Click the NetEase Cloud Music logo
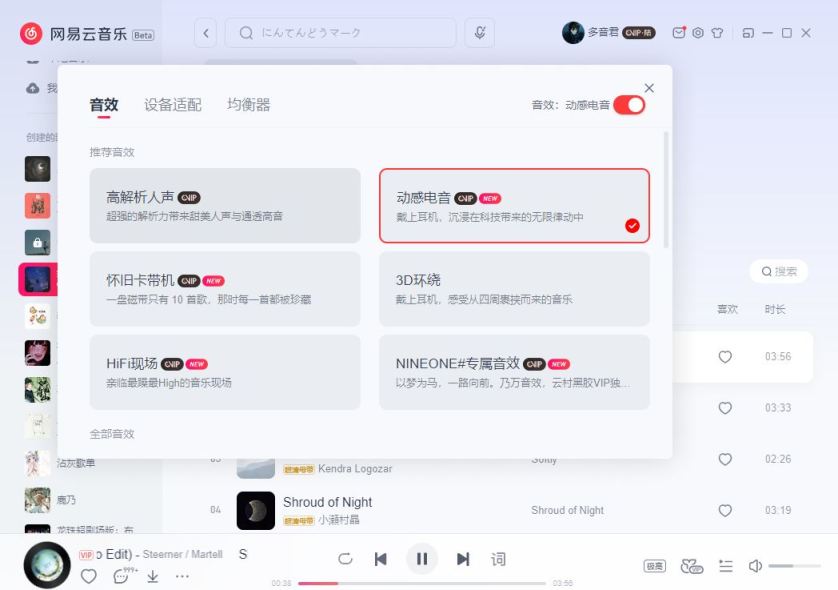This screenshot has height=590, width=838. coord(31,34)
